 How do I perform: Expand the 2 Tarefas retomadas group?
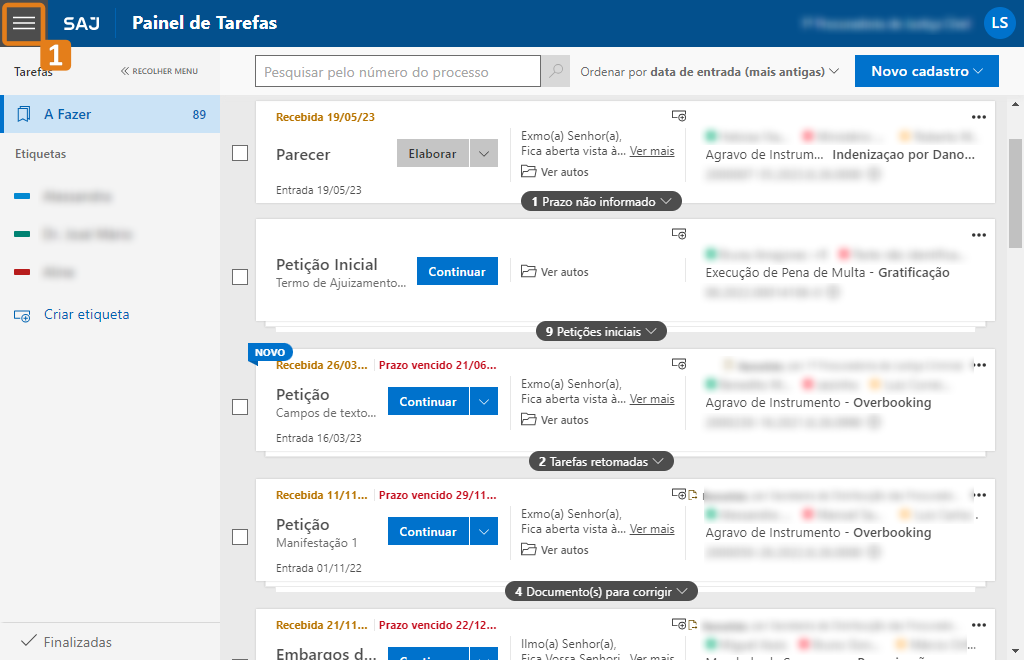coord(601,461)
